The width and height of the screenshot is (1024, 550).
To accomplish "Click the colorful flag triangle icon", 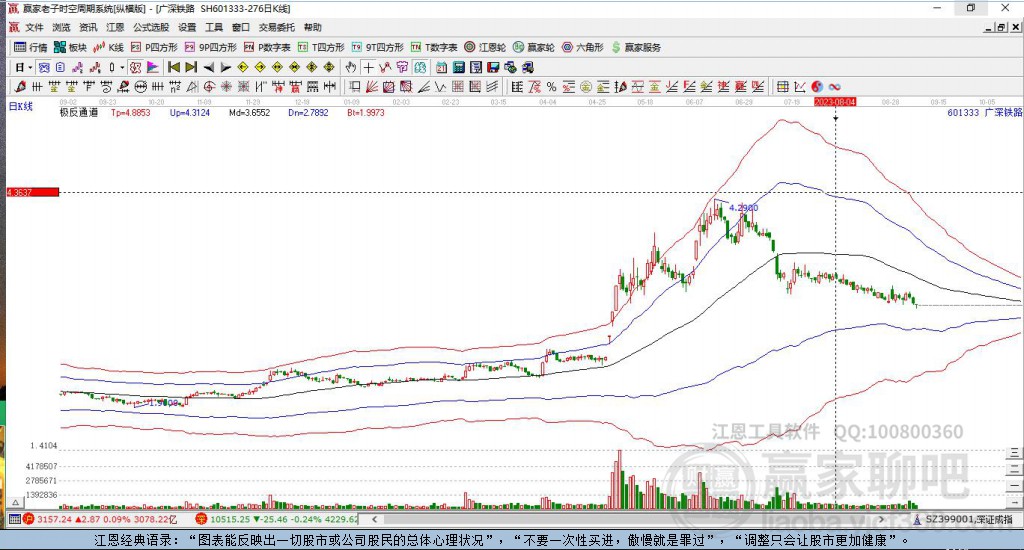I will pos(152,67).
